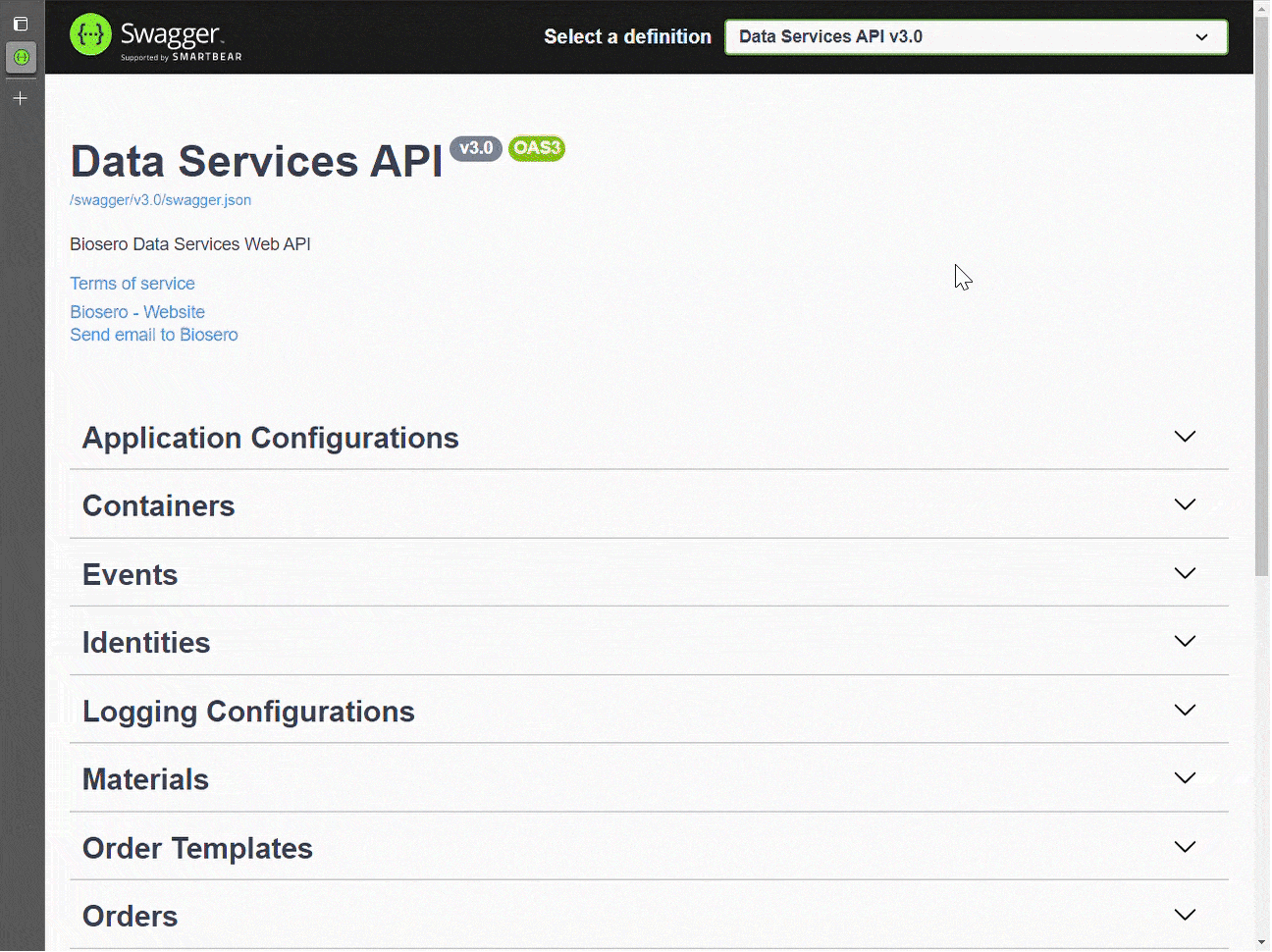Expand Logging Configurations chevron
Image resolution: width=1272 pixels, height=952 pixels.
tap(1185, 710)
